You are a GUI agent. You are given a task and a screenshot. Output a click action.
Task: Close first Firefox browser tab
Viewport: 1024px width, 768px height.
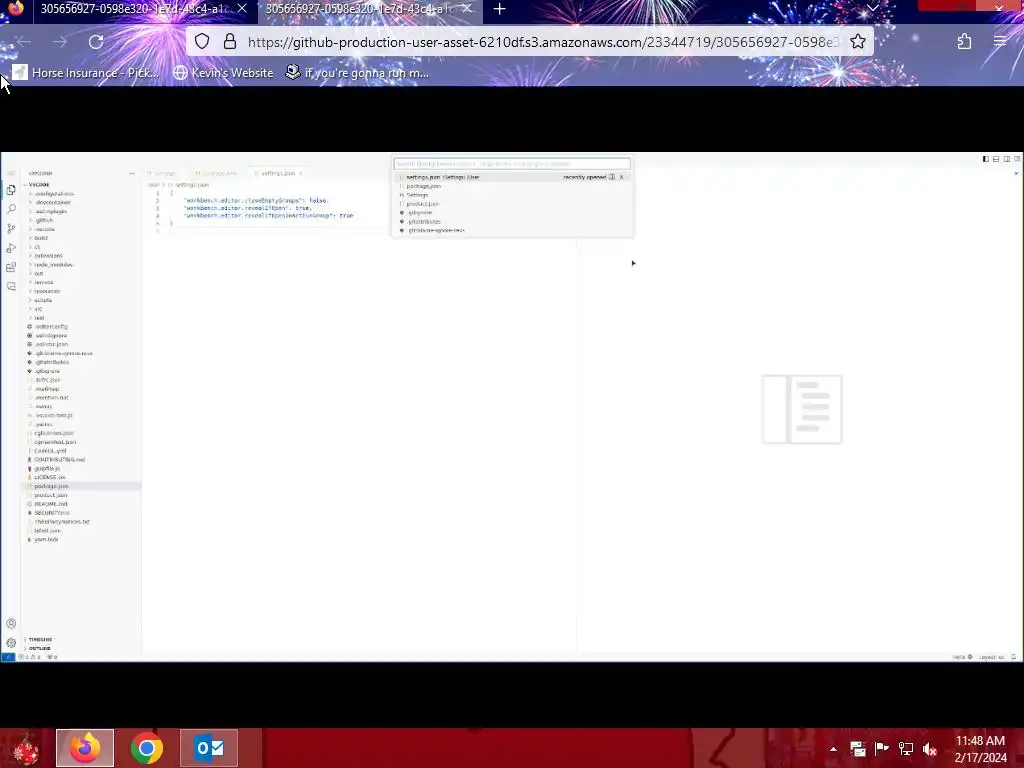click(x=242, y=8)
